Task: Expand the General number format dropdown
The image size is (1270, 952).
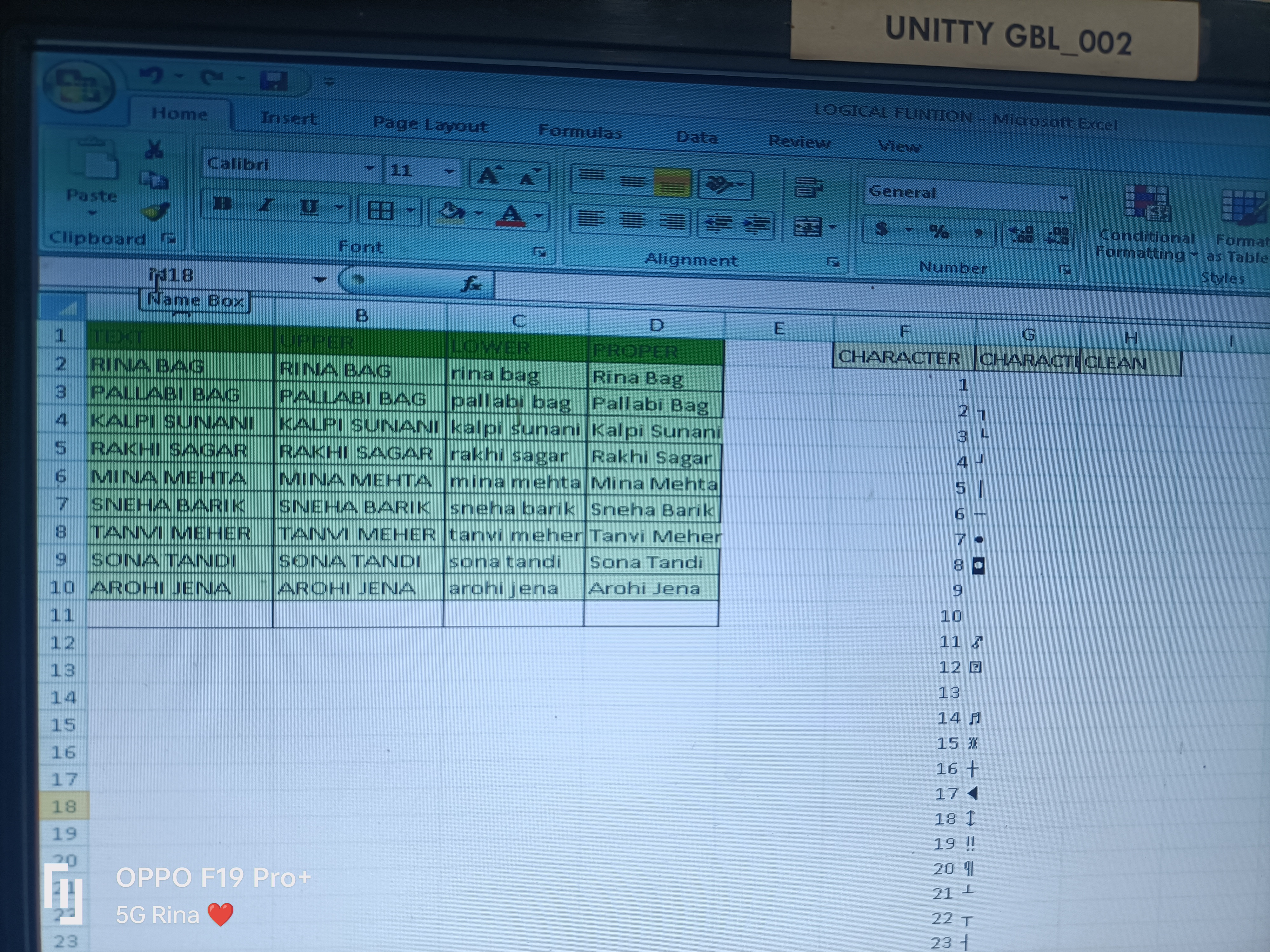Action: [x=1063, y=198]
